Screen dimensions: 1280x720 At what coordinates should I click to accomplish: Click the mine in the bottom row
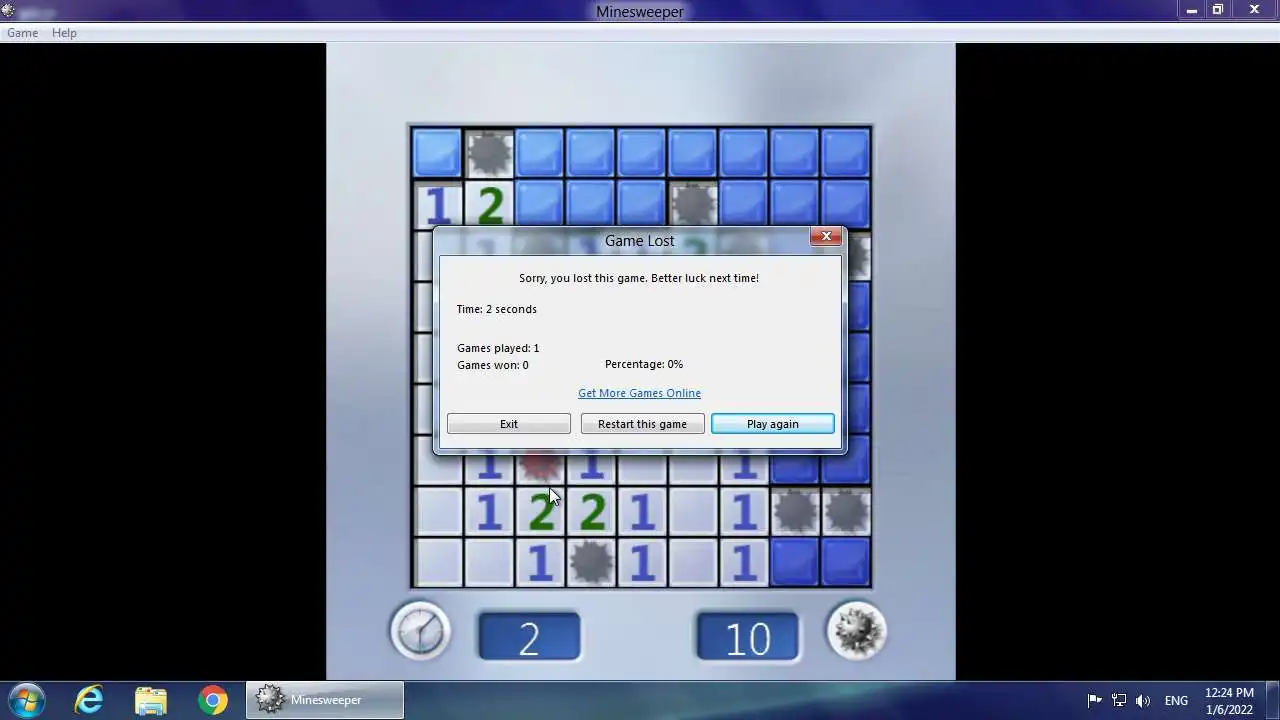tap(591, 562)
